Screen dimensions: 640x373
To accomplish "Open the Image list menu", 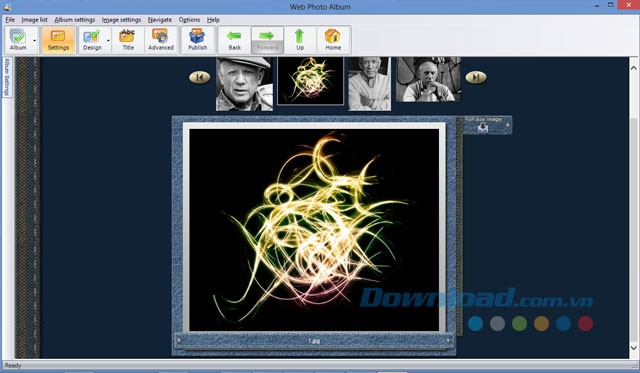I will coord(34,20).
